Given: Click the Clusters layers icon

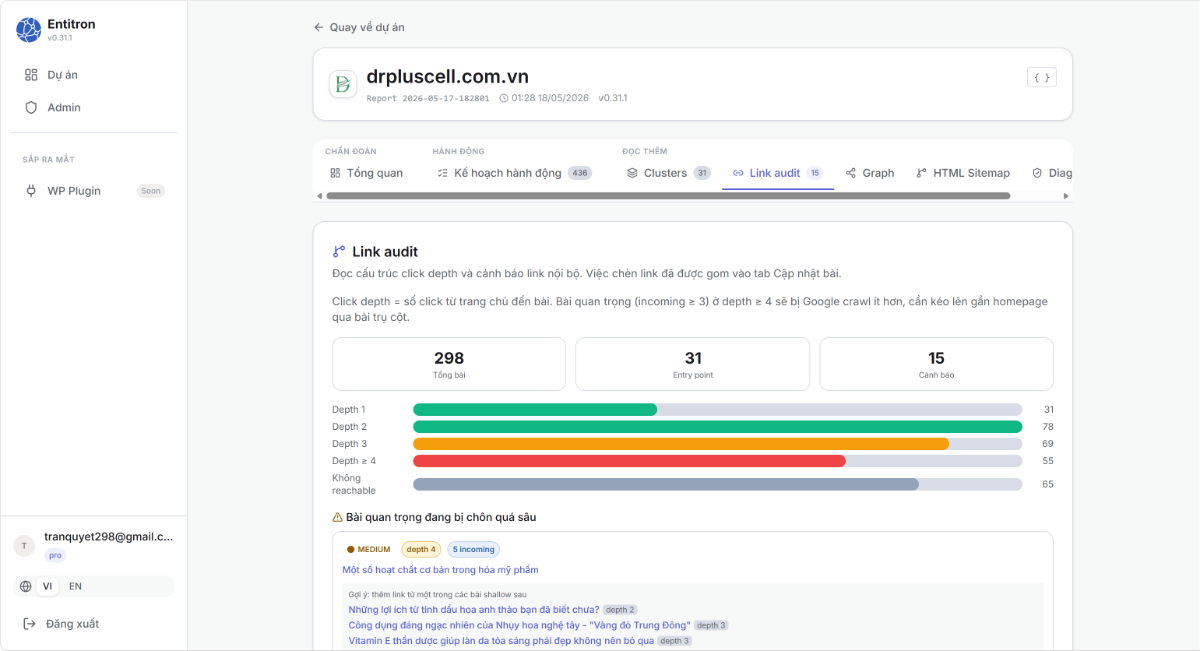Looking at the screenshot, I should coord(632,173).
